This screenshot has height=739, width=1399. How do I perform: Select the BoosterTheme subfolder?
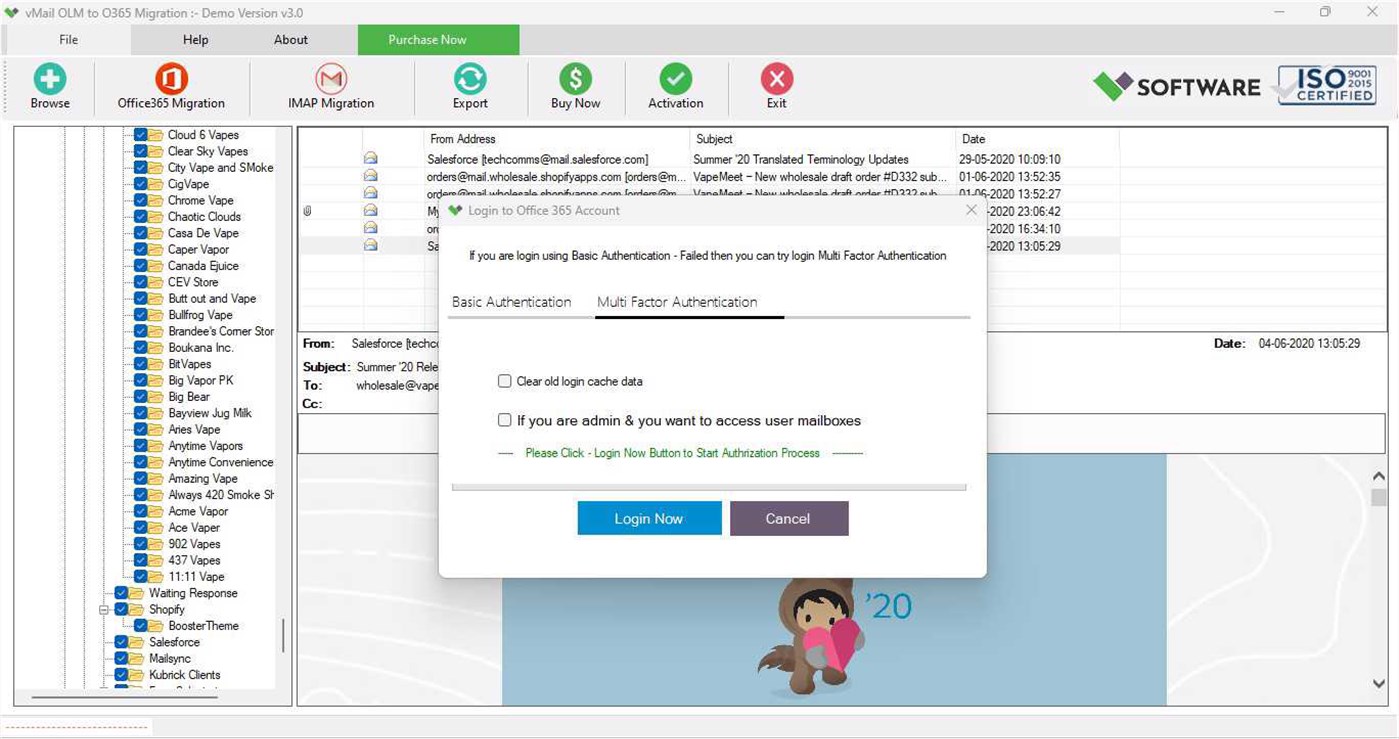click(x=204, y=626)
